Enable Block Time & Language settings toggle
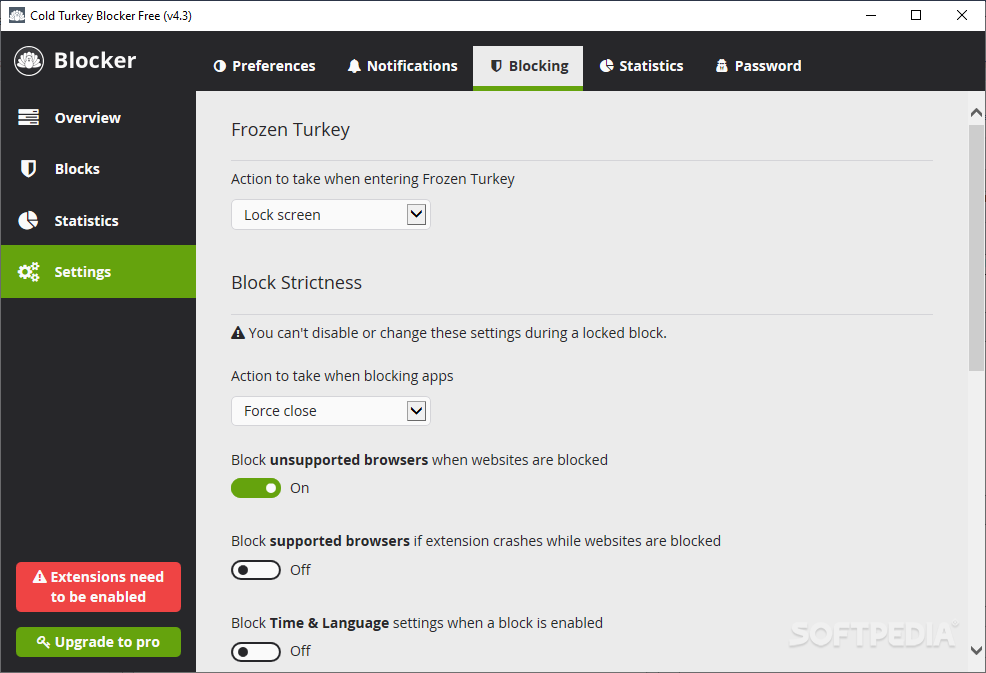This screenshot has width=986, height=673. click(256, 652)
